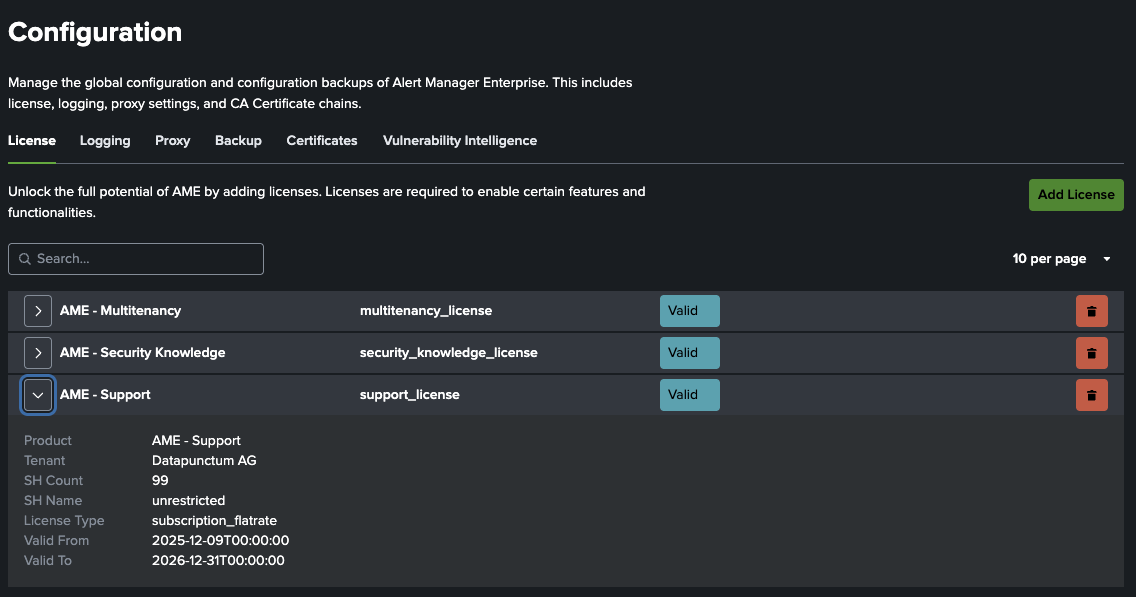The image size is (1136, 597).
Task: Delete the AME - Security Knowledge license
Action: pos(1091,352)
